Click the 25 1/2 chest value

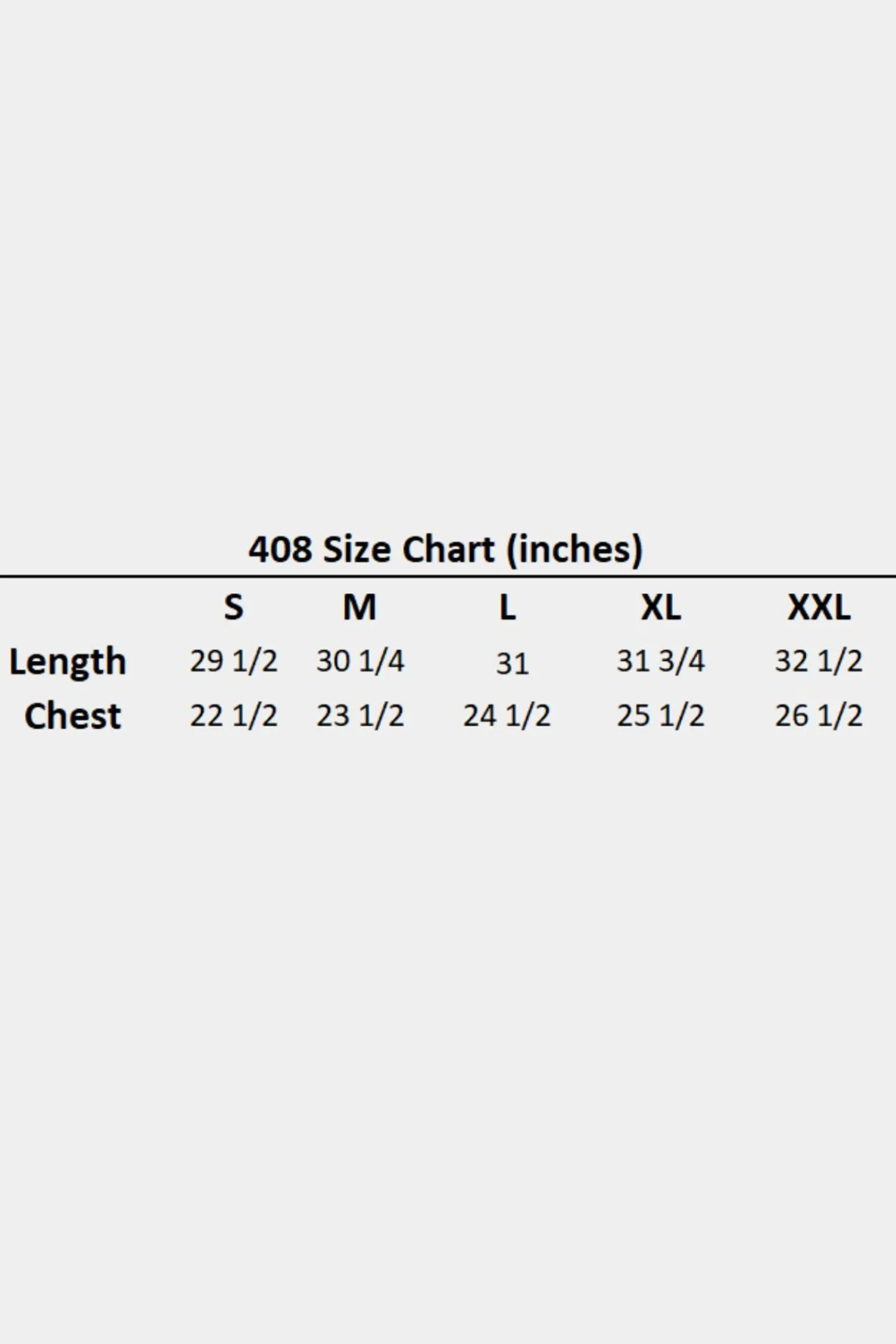661,716
